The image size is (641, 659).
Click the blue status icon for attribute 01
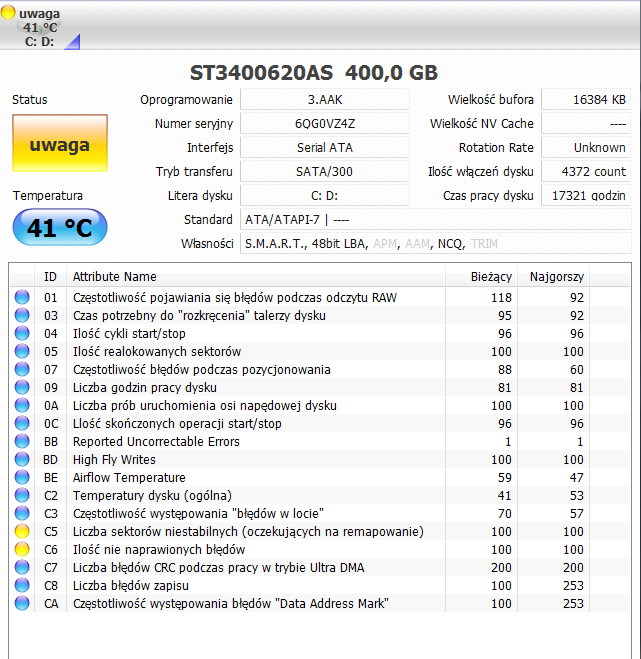coord(22,297)
